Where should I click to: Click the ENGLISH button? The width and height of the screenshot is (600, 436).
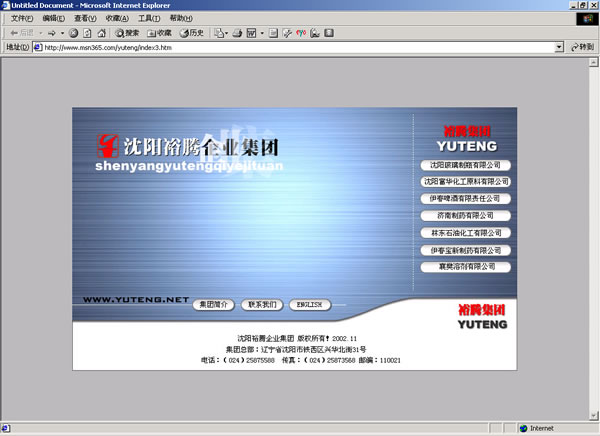(310, 305)
